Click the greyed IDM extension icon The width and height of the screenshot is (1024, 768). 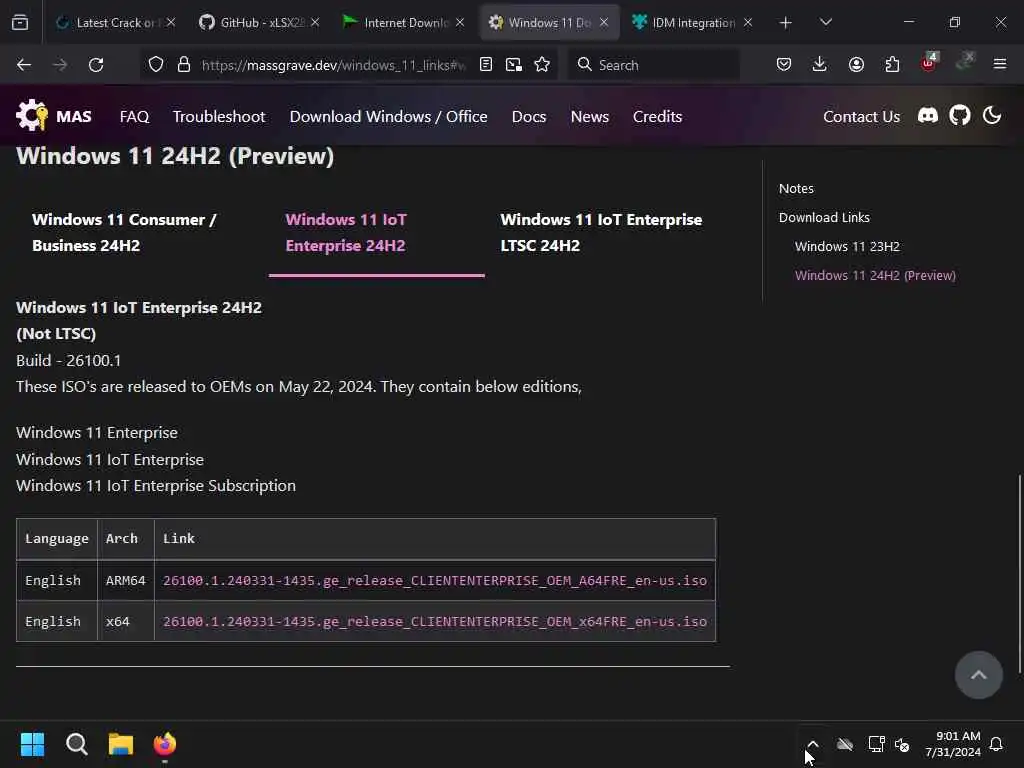point(965,61)
